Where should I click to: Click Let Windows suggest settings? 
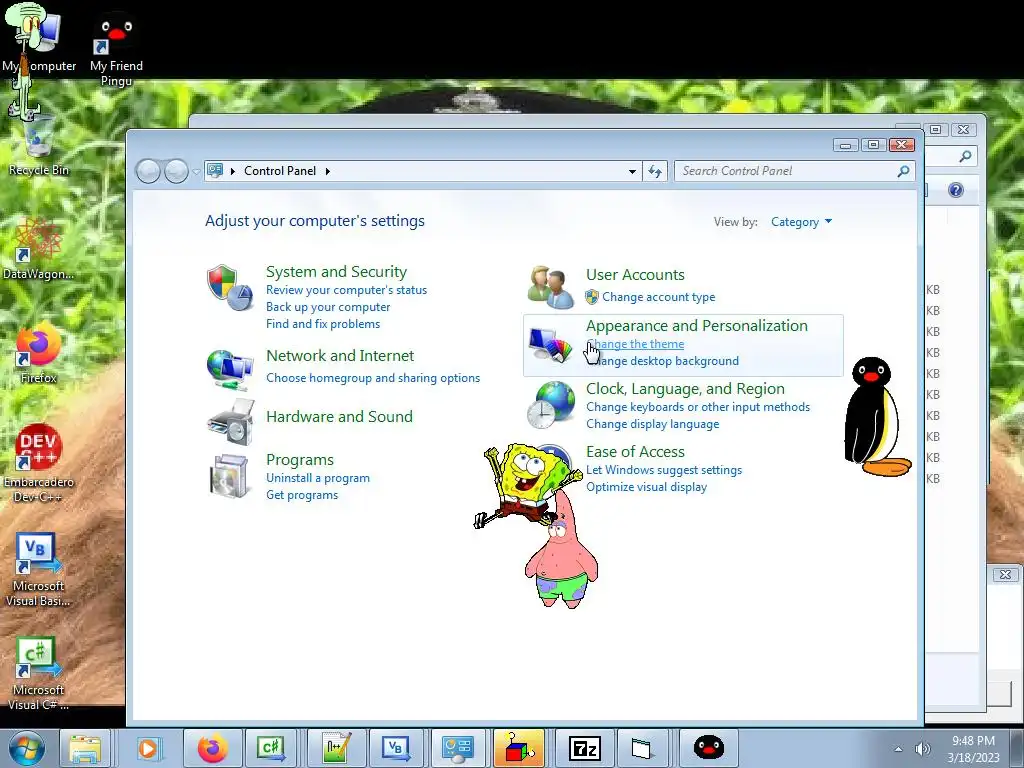pos(664,470)
